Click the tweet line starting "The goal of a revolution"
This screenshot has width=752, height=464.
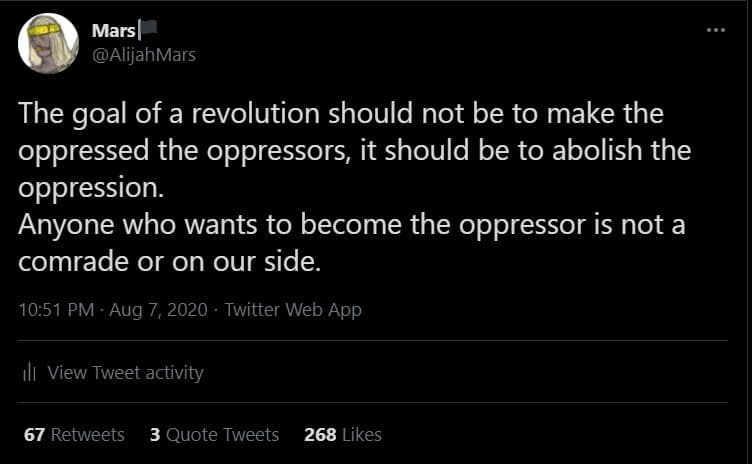click(340, 113)
